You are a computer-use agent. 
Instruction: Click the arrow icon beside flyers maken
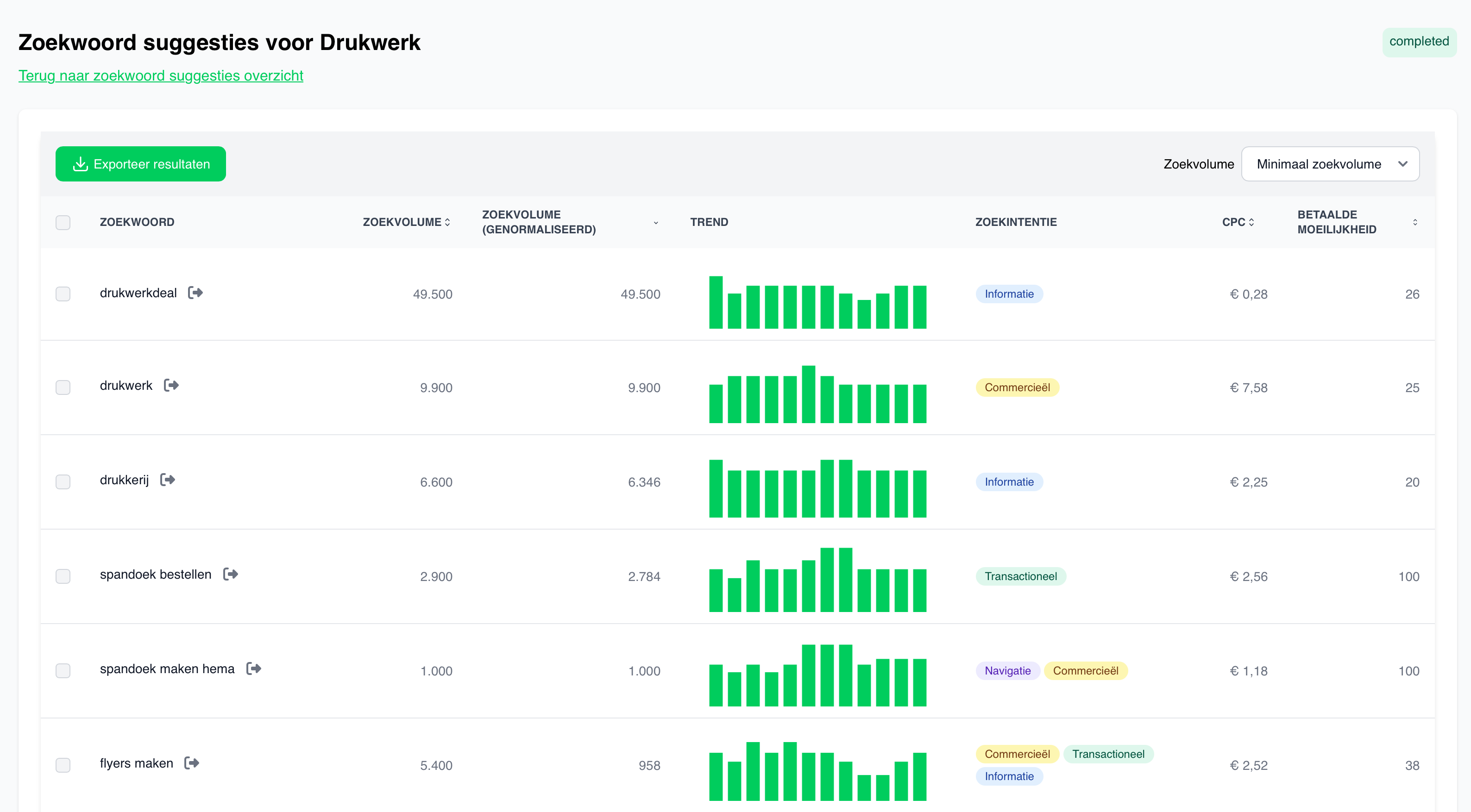[192, 763]
